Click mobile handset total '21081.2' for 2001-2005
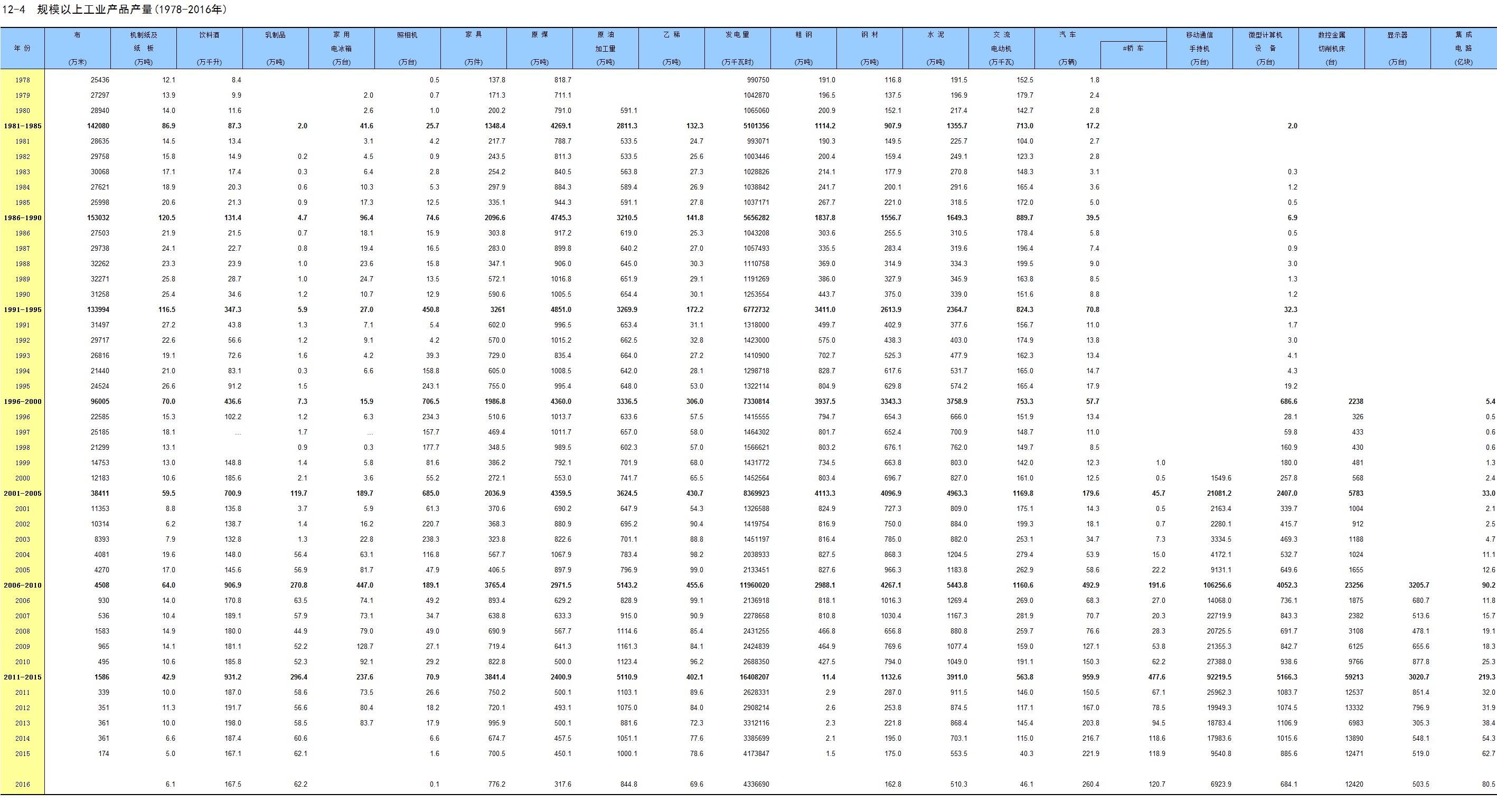The height and width of the screenshot is (812, 1497). point(1219,494)
